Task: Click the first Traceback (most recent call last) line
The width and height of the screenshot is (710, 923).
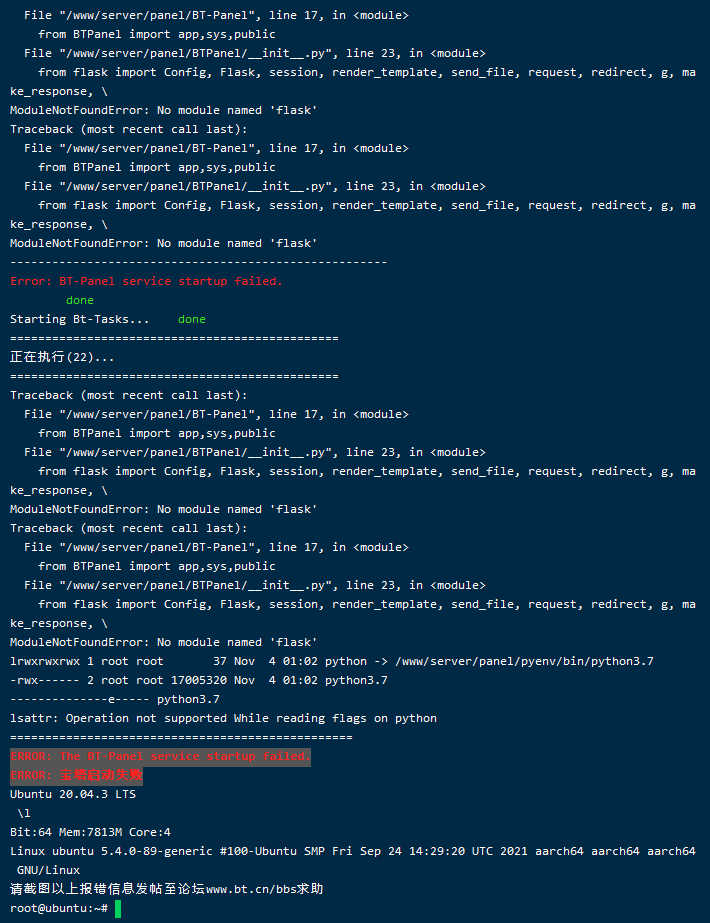Action: [x=129, y=130]
